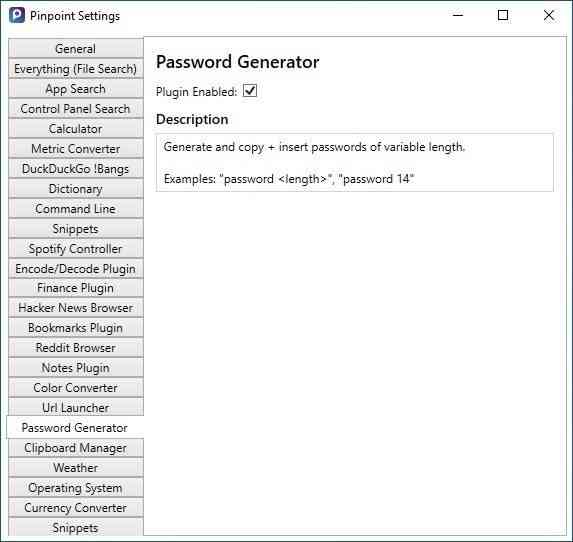This screenshot has width=573, height=542.
Task: Click the Description section label
Action: pyautogui.click(x=192, y=120)
